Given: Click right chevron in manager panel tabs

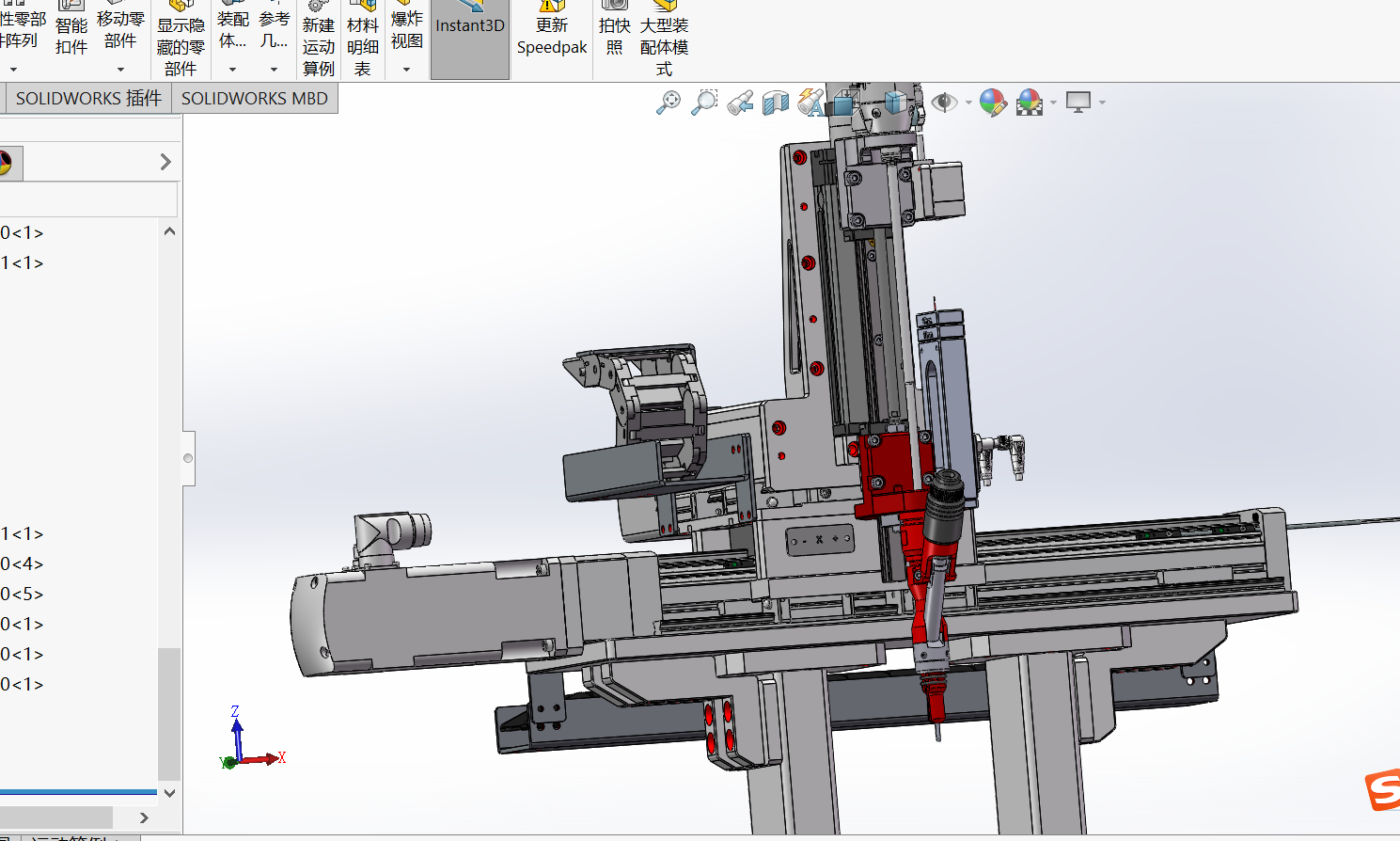Looking at the screenshot, I should click(165, 162).
